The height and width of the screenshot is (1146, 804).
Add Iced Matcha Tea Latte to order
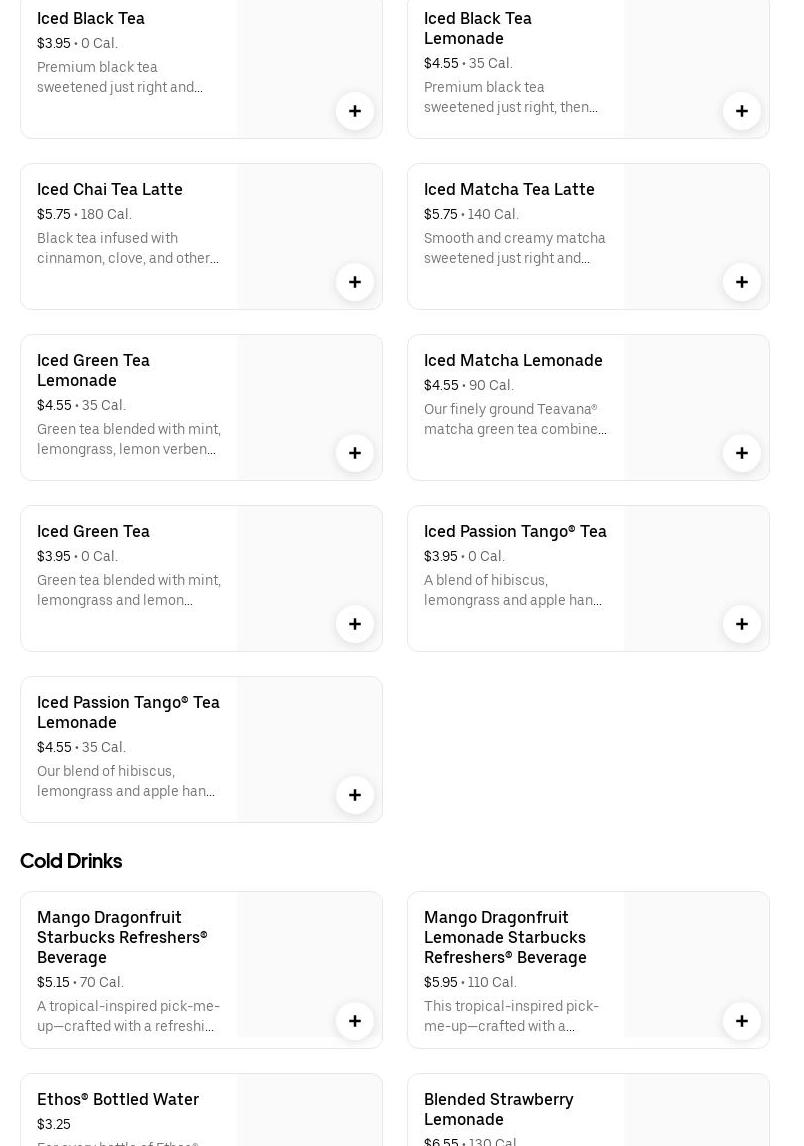coord(742,282)
